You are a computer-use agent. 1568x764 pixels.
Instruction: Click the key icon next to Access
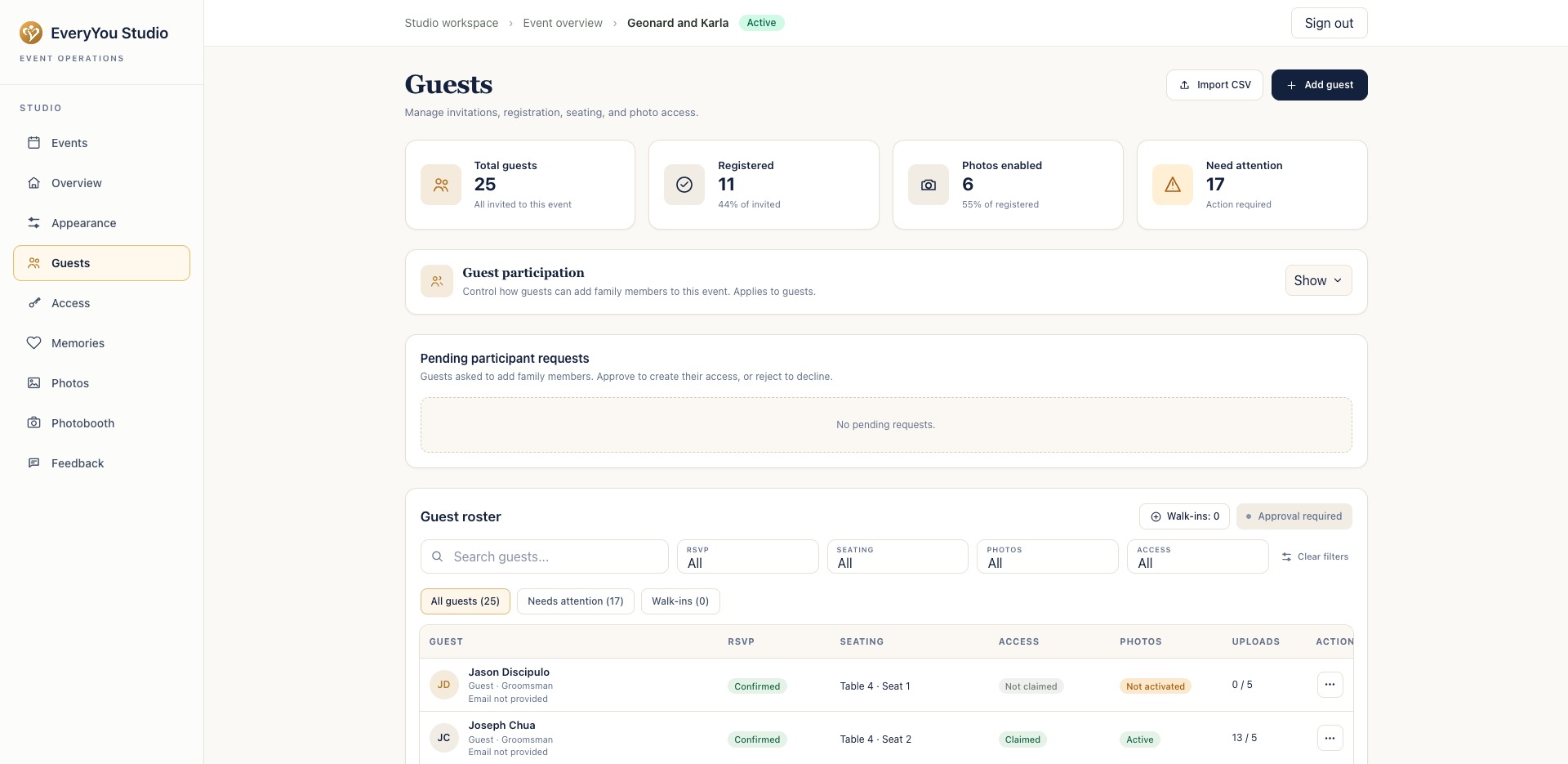click(33, 303)
